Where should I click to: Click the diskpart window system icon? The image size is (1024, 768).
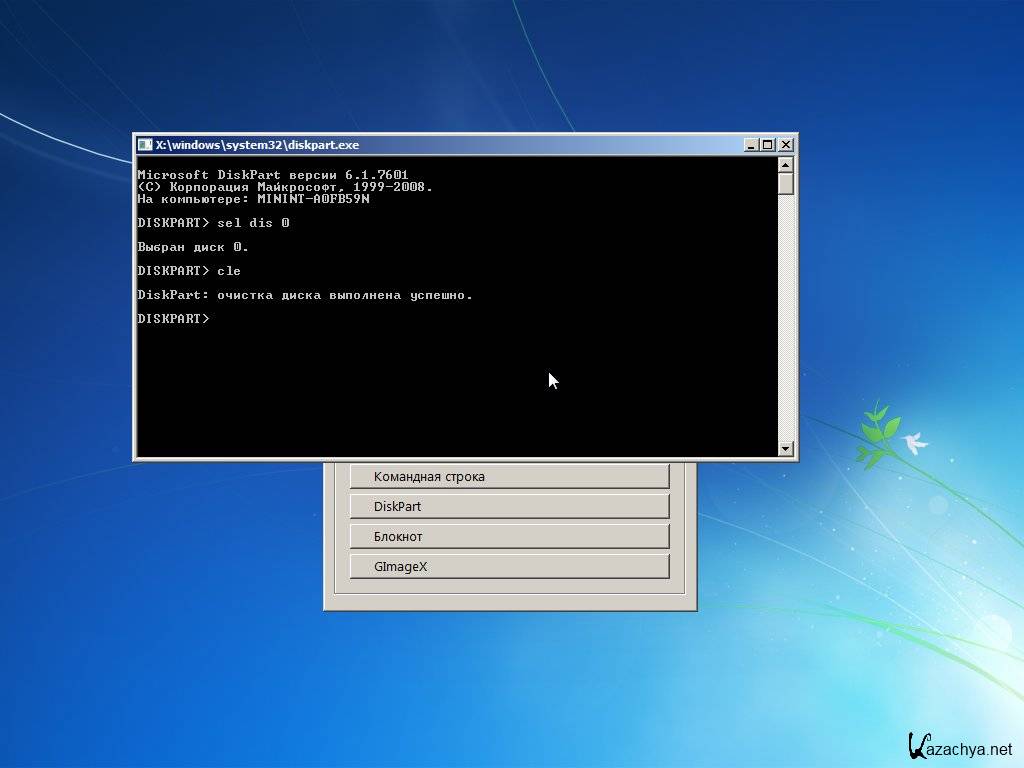point(145,145)
